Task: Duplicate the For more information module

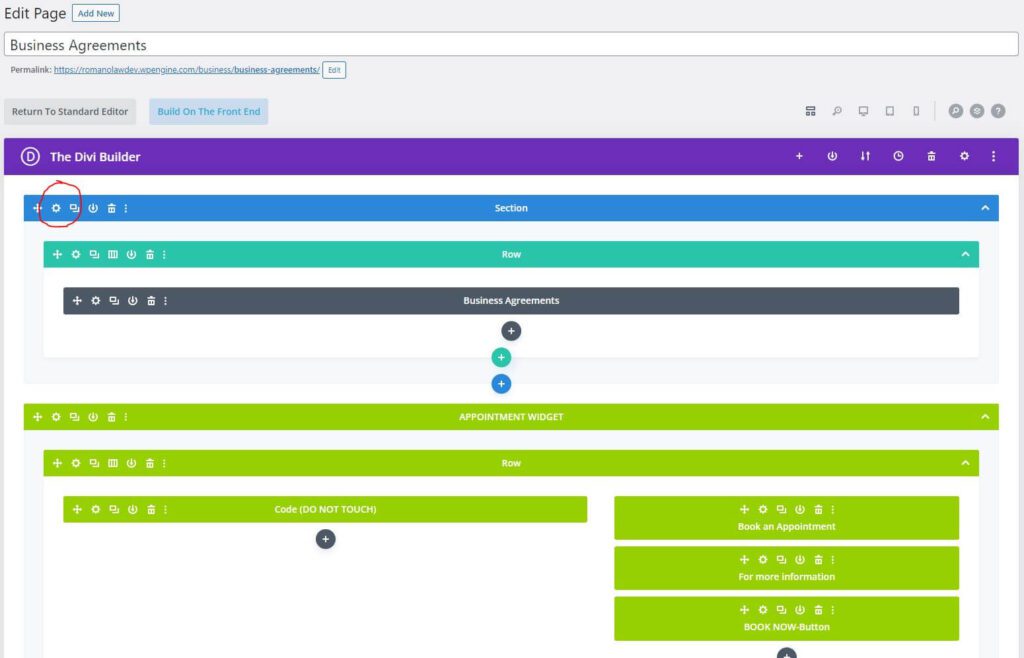Action: (782, 560)
